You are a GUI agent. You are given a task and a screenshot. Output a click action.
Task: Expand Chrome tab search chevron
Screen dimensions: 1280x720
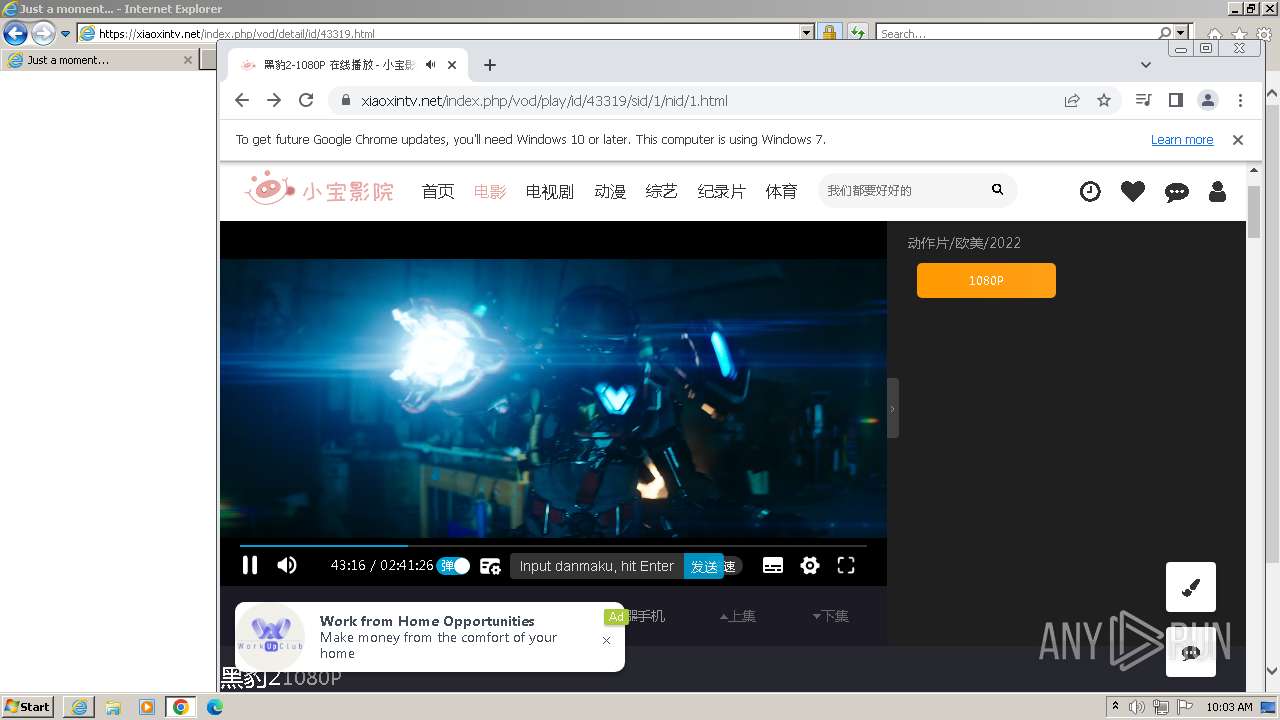click(x=1146, y=65)
